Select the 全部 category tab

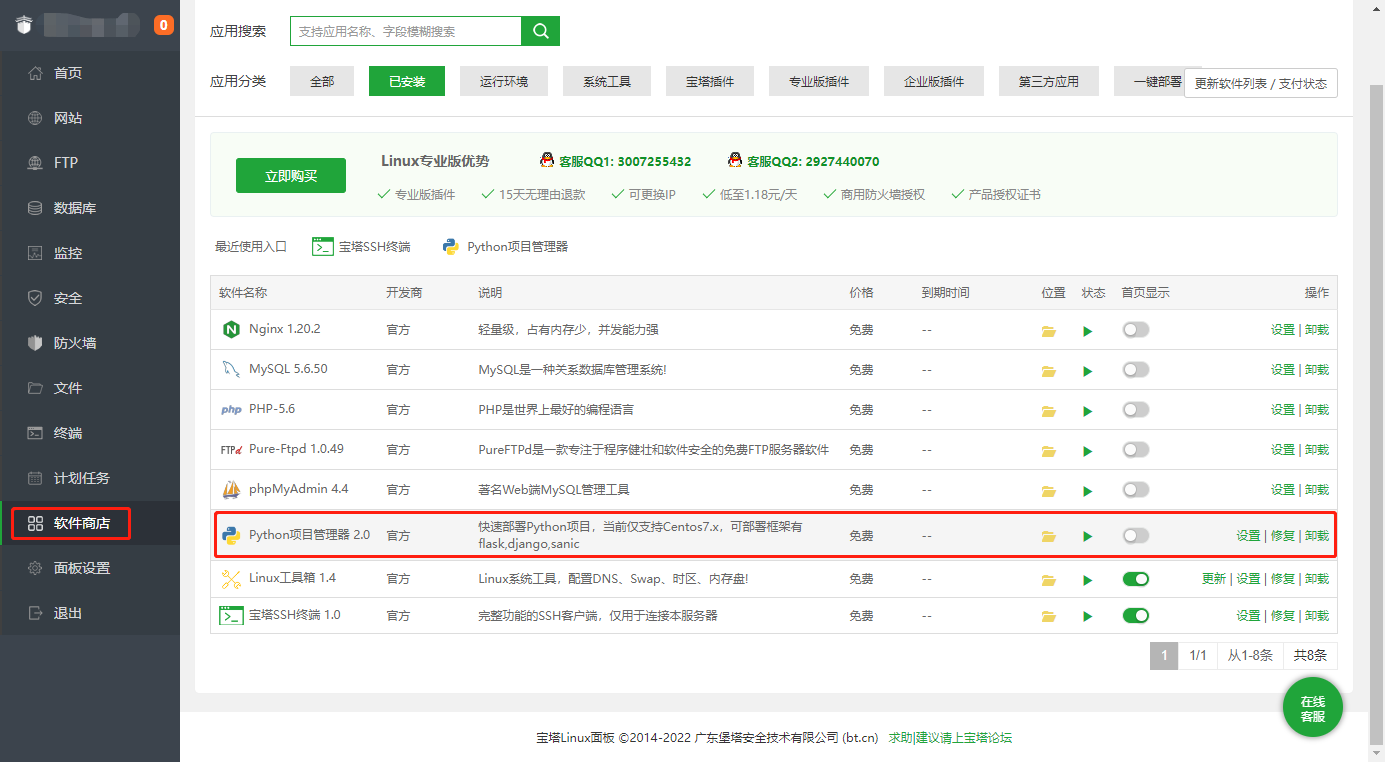(322, 81)
